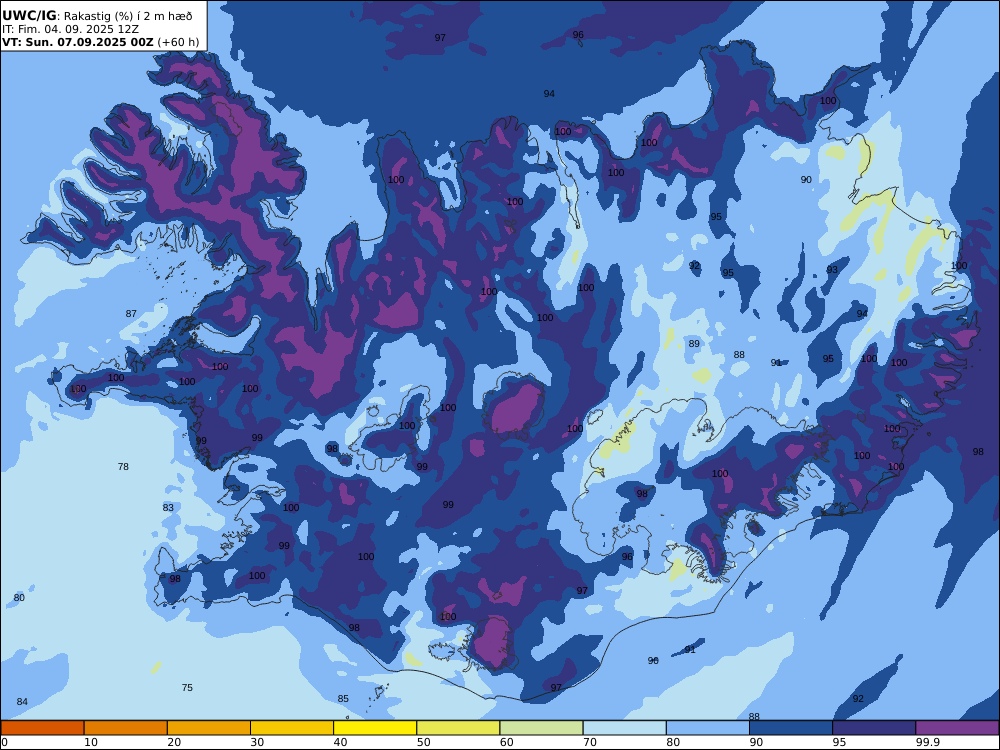The width and height of the screenshot is (1000, 750).
Task: Click the 83 humidity value on the map
Action: 168,508
